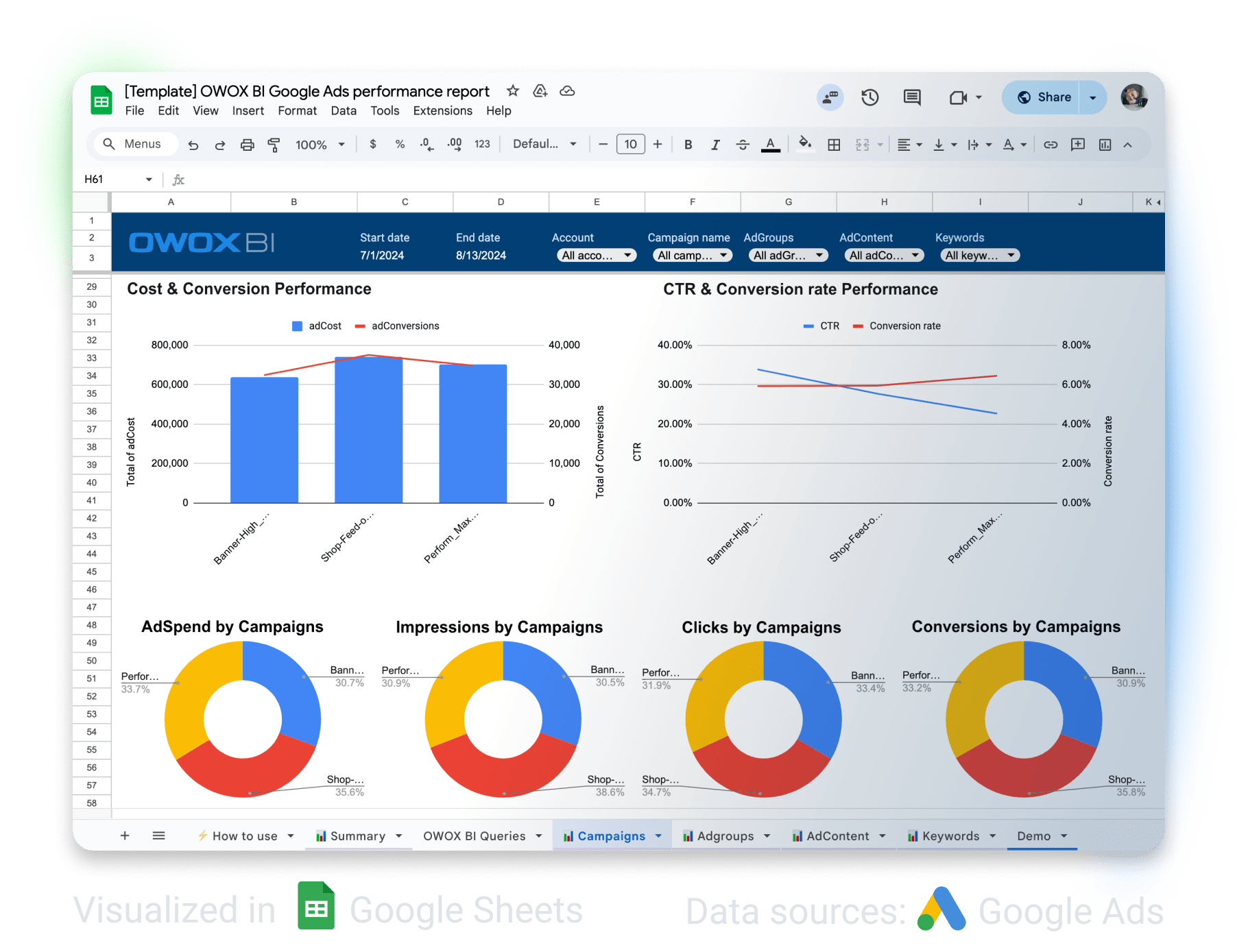Open the Extensions menu
The height and width of the screenshot is (952, 1248).
point(442,111)
